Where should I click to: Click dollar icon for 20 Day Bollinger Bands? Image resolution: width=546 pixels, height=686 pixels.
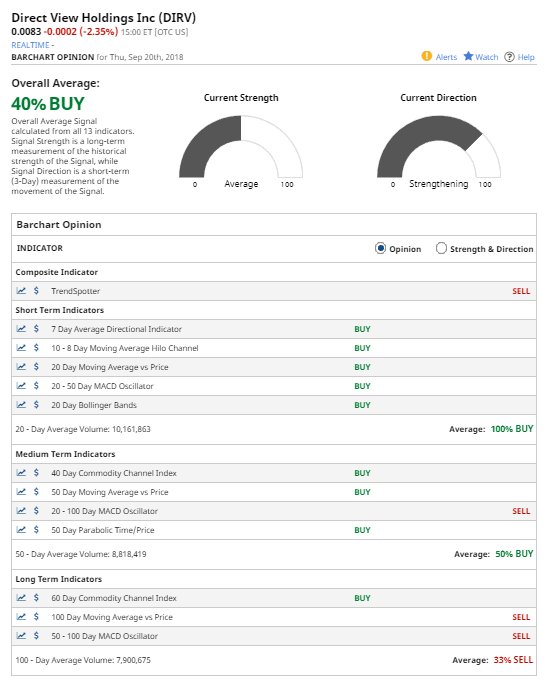coord(36,405)
